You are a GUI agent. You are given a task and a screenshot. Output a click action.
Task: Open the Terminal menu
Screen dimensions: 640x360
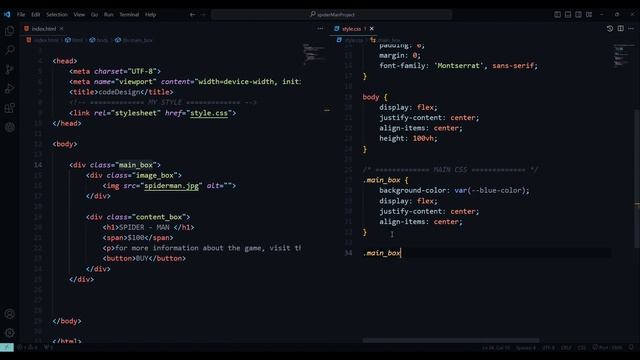pos(129,15)
